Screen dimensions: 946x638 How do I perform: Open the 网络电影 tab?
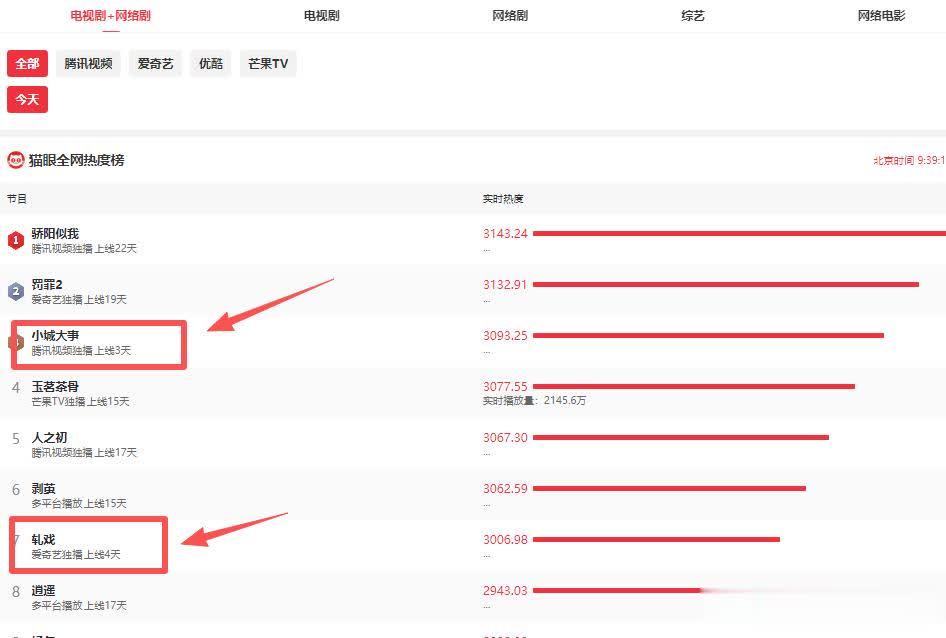881,16
